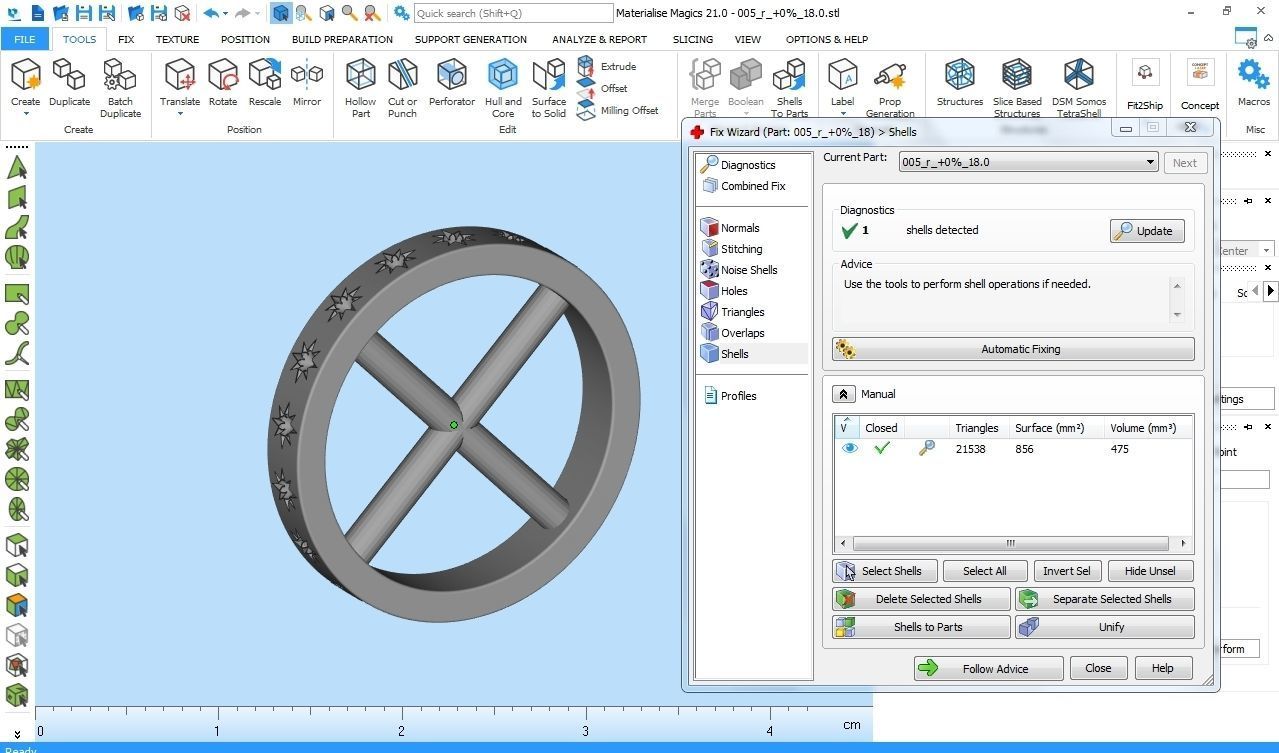Select Stitching in Fix Wizard list
Viewport: 1279px width, 753px height.
click(x=732, y=249)
